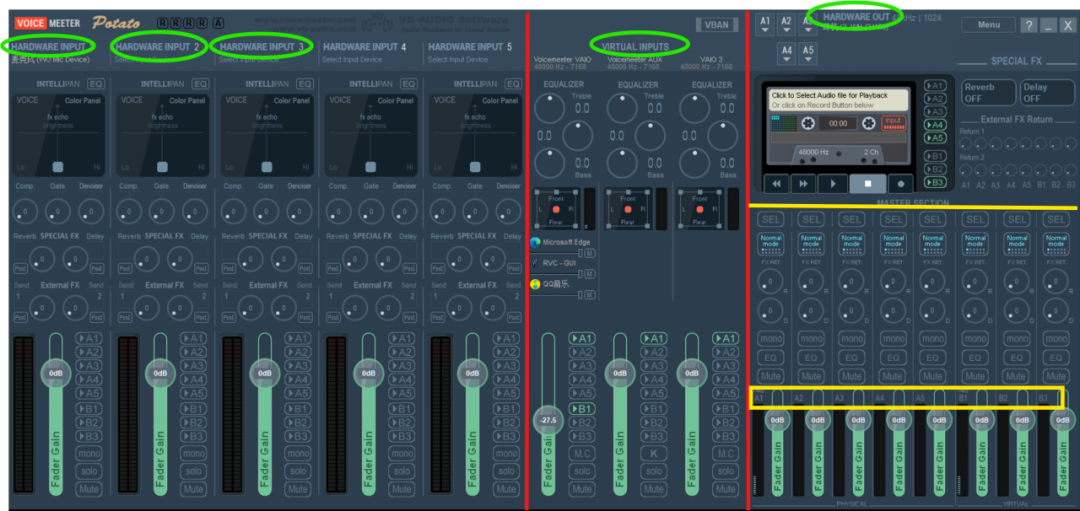Click the Microsoft Edge app volume icon
The image size is (1080, 511).
[x=535, y=242]
